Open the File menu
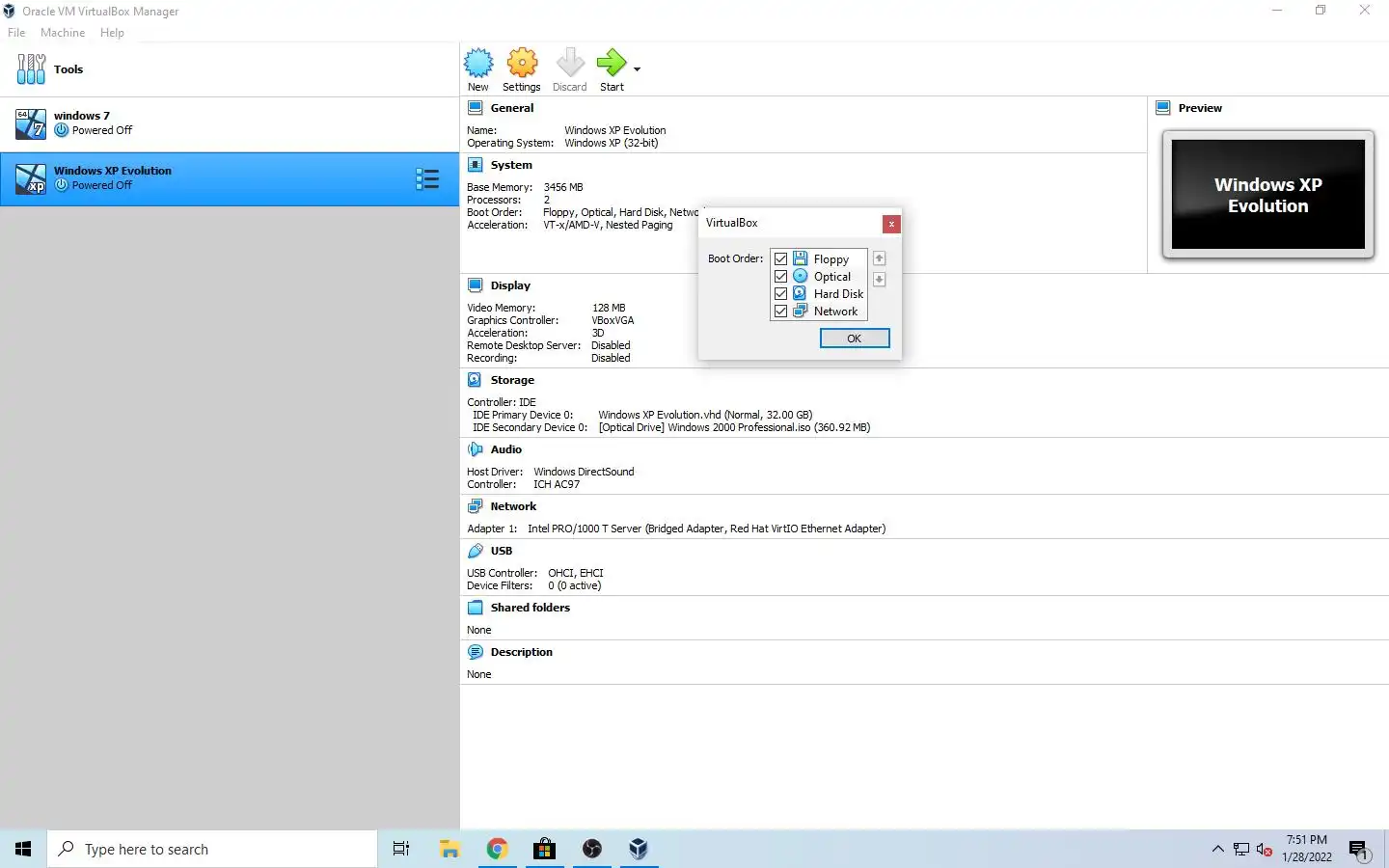 pyautogui.click(x=16, y=33)
